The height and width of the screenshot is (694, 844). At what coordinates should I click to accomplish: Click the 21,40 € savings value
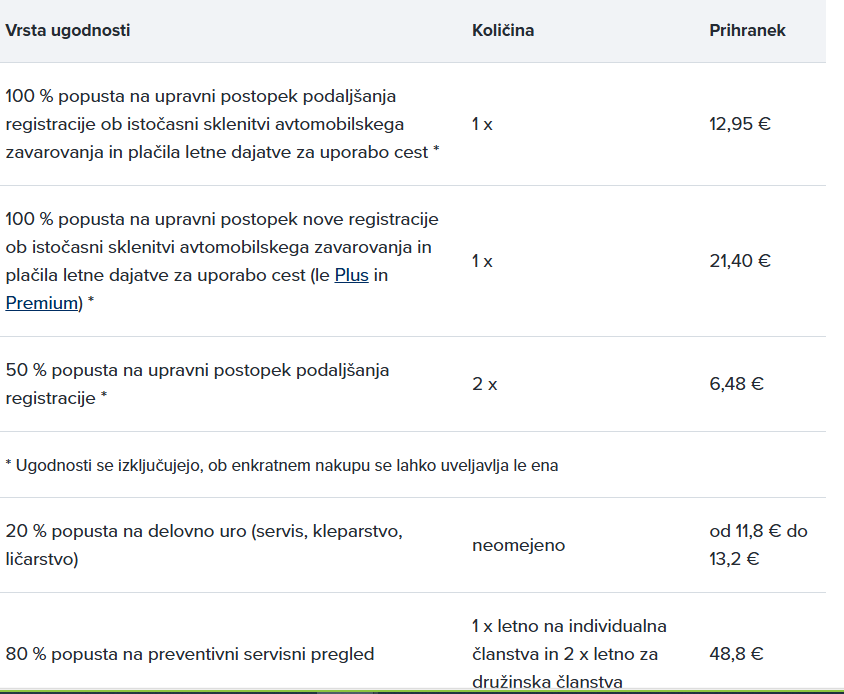(x=740, y=261)
